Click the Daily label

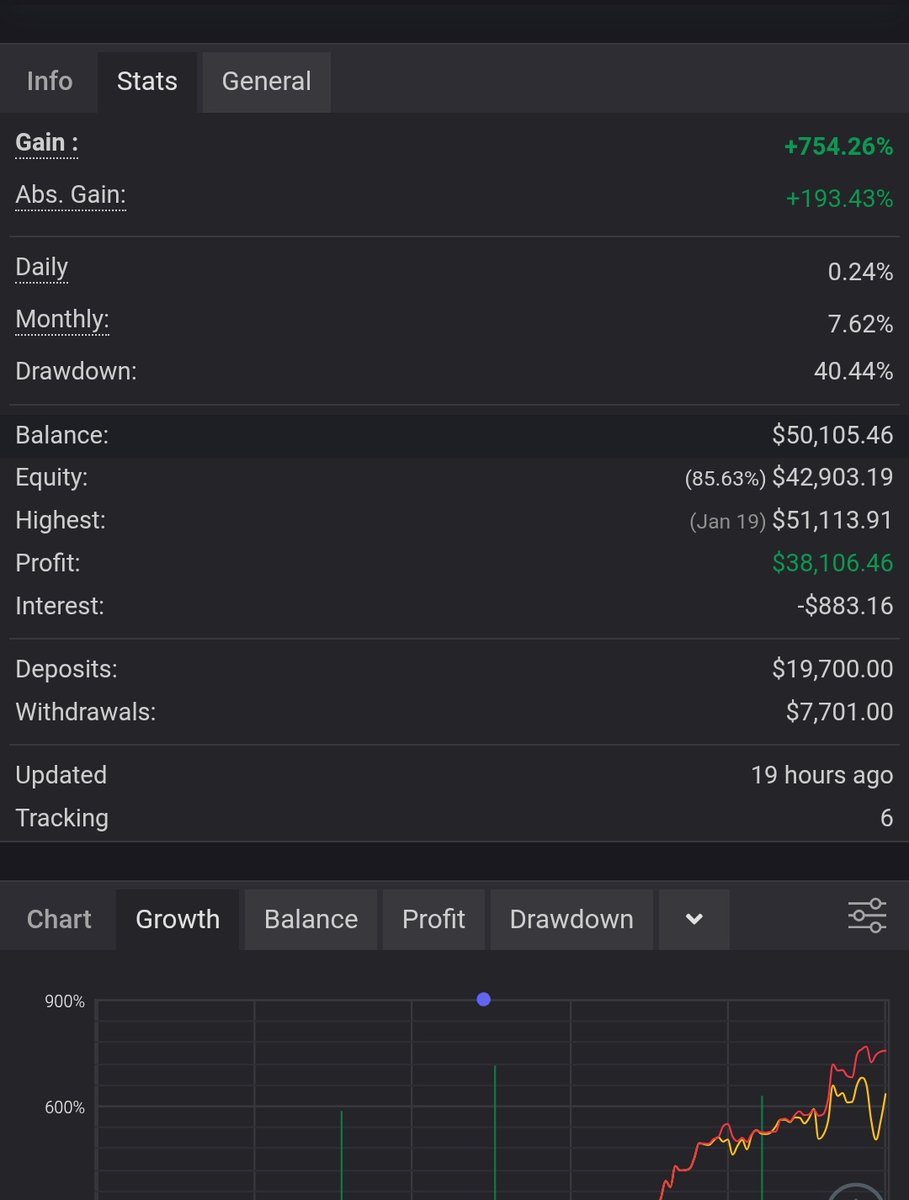click(42, 268)
